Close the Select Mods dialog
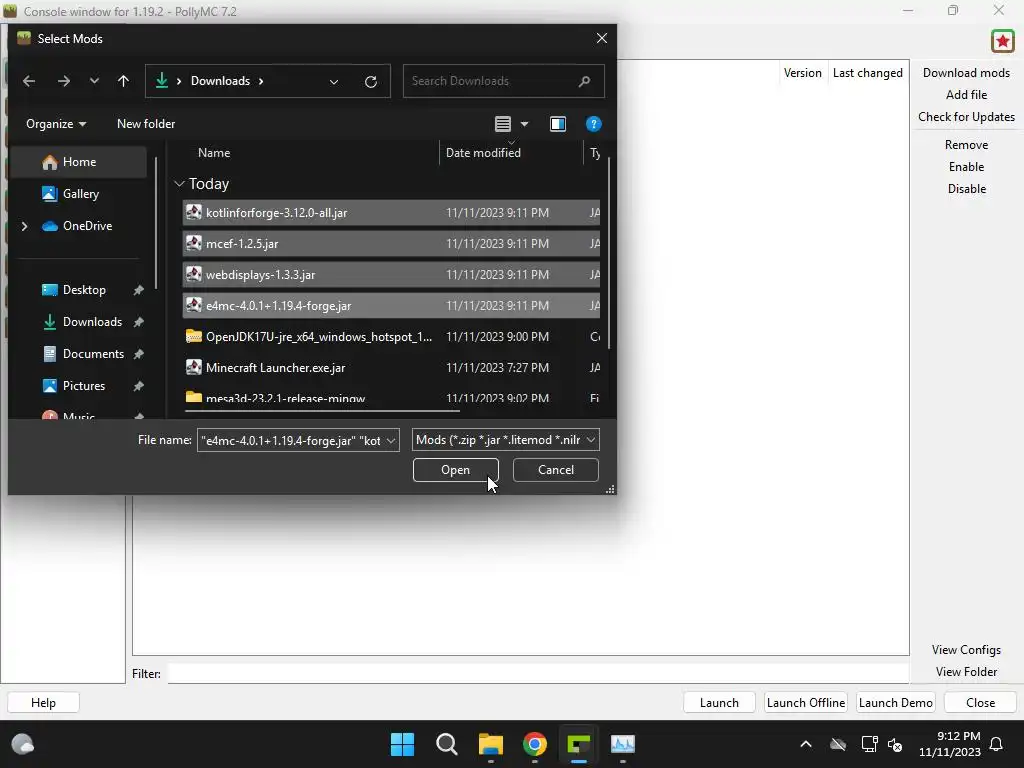The image size is (1024, 768). [x=601, y=39]
